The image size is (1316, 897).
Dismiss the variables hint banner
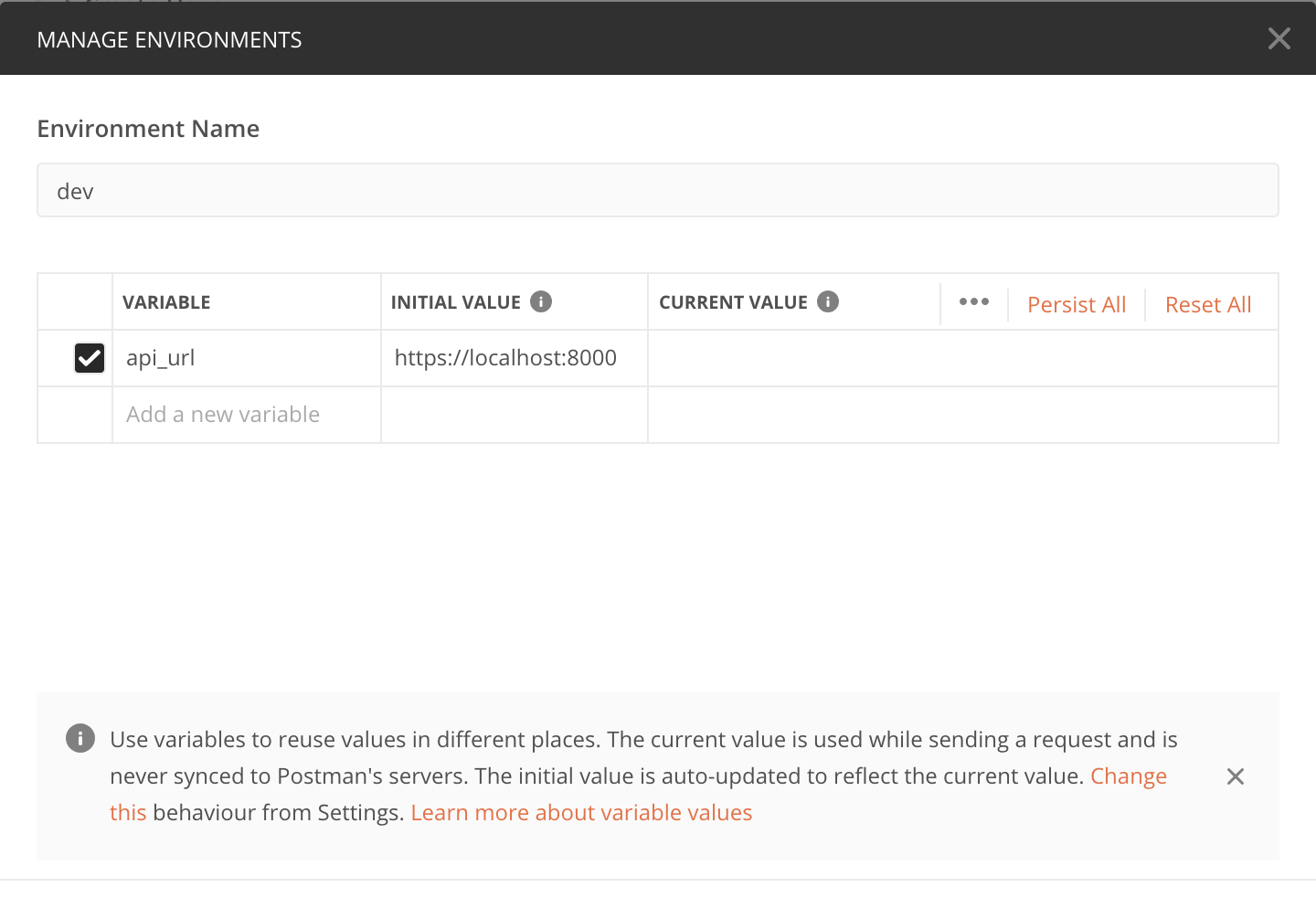tap(1235, 776)
